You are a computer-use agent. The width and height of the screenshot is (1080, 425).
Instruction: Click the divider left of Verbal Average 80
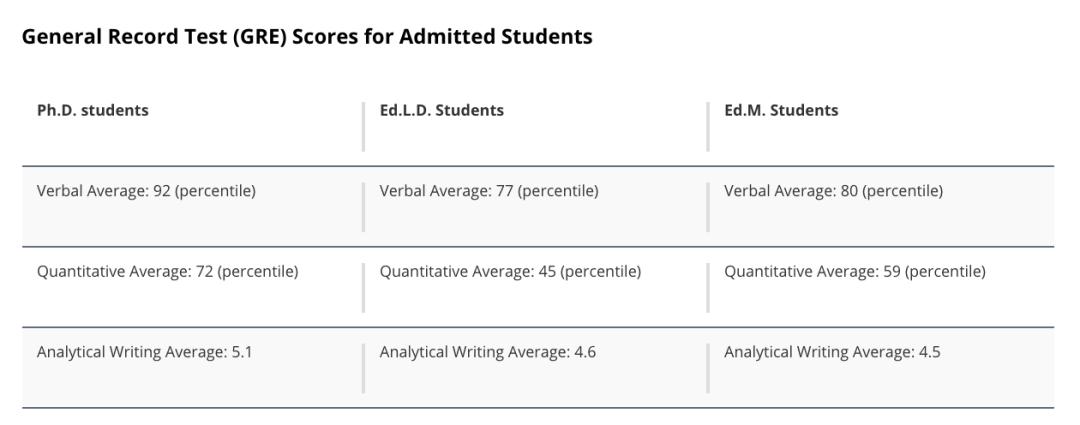click(708, 206)
